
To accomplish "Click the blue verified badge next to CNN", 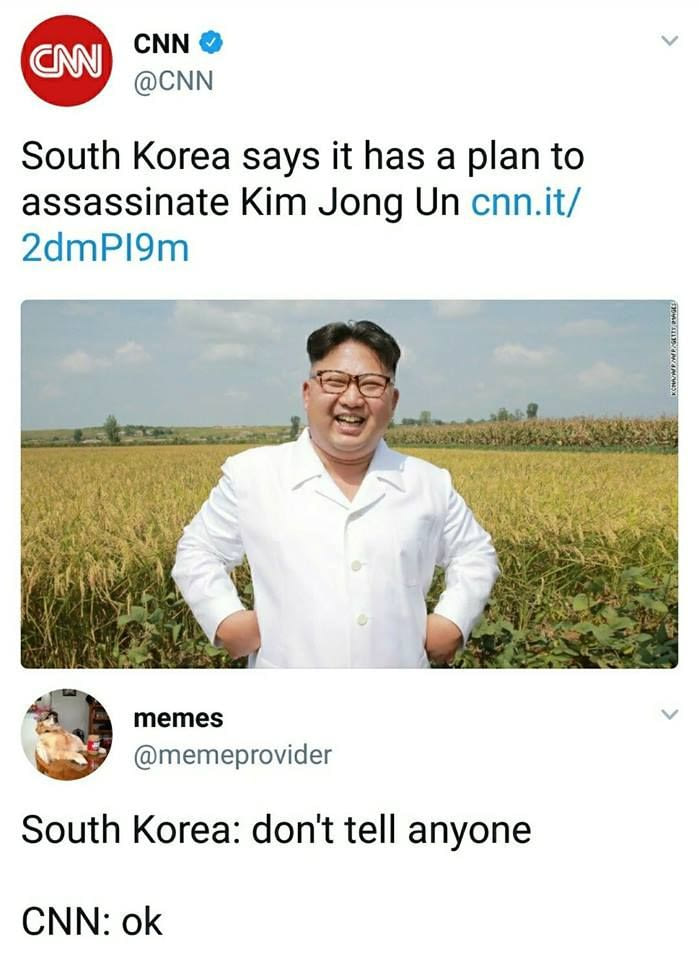I will (x=211, y=43).
